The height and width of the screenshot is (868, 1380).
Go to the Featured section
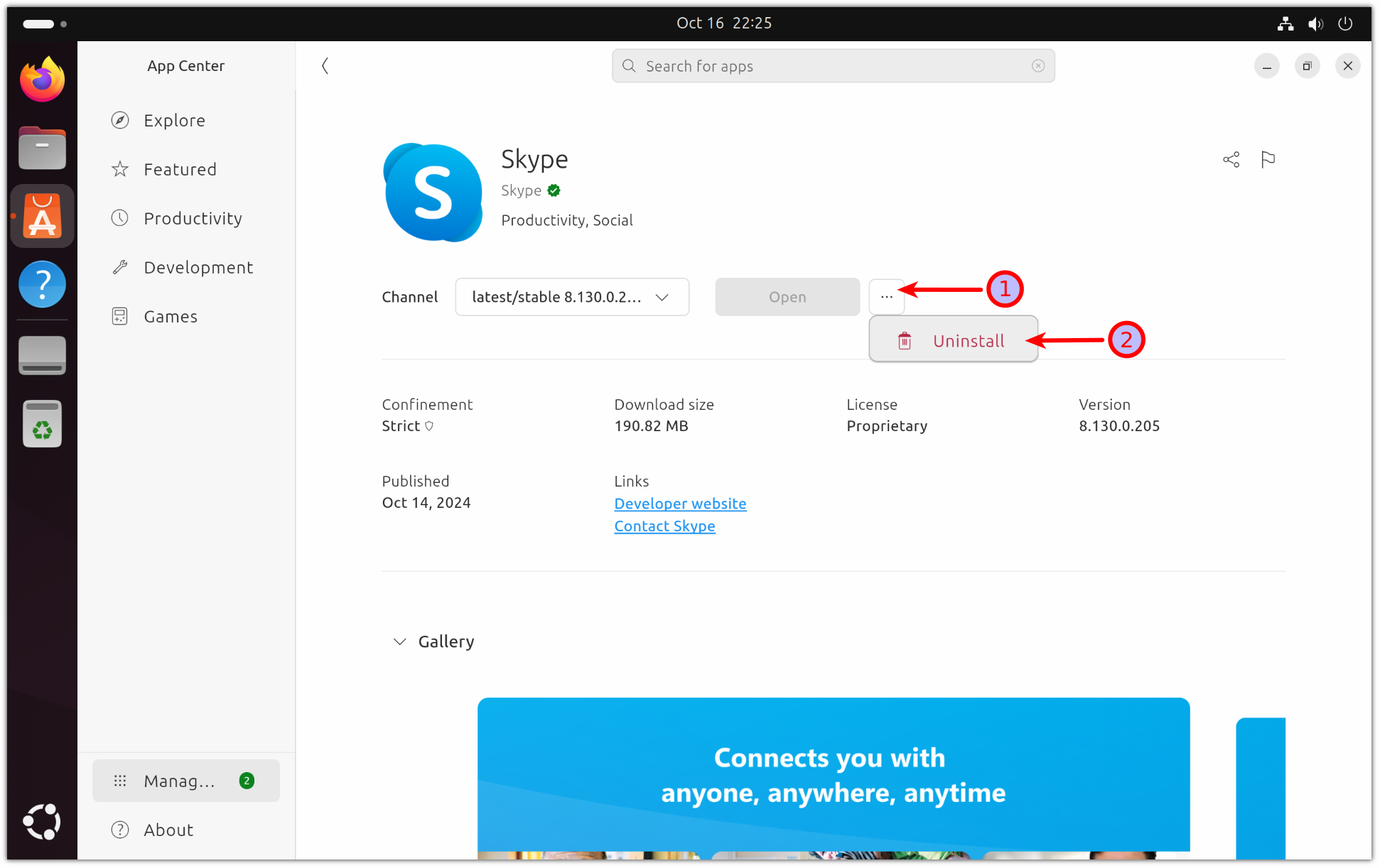pyautogui.click(x=186, y=170)
